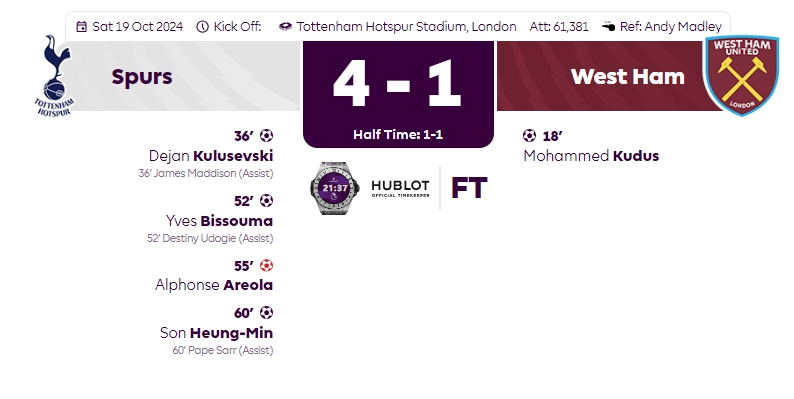Click the goal ball icon next to 18'
Viewport: 794px width, 399px height.
529,136
